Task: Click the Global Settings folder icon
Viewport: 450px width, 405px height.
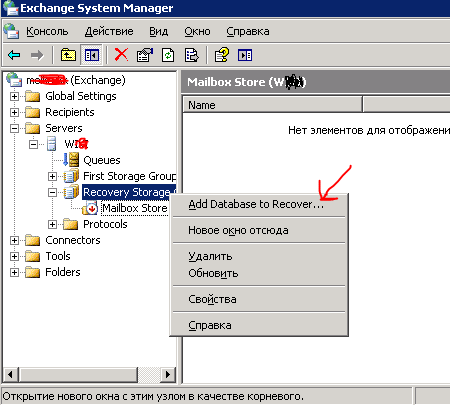Action: (33, 96)
